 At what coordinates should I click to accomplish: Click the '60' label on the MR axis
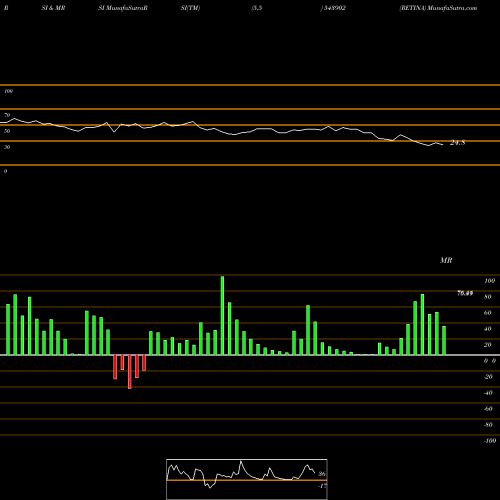[x=487, y=313]
